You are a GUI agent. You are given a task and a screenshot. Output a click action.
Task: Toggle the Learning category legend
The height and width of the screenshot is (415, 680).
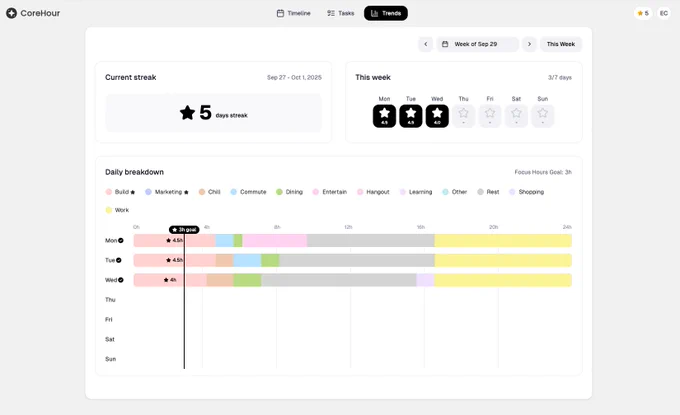coord(416,192)
